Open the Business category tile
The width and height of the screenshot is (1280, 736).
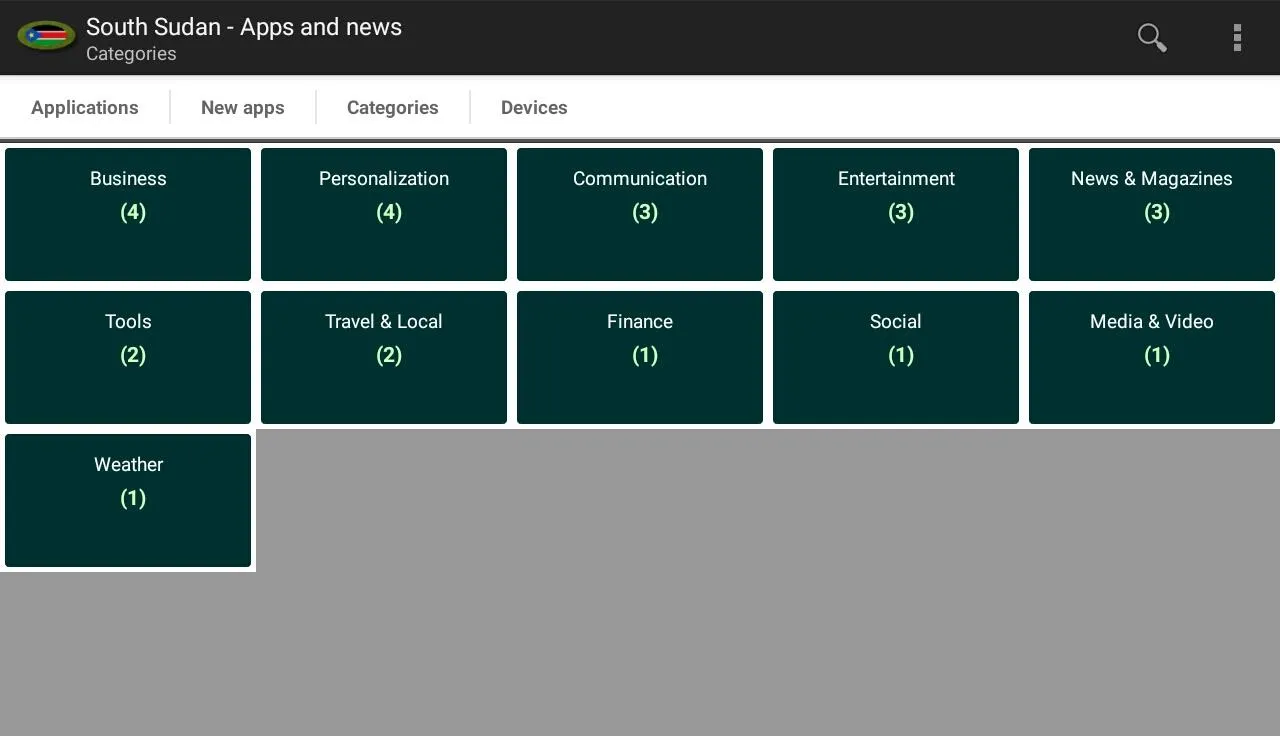(x=128, y=214)
